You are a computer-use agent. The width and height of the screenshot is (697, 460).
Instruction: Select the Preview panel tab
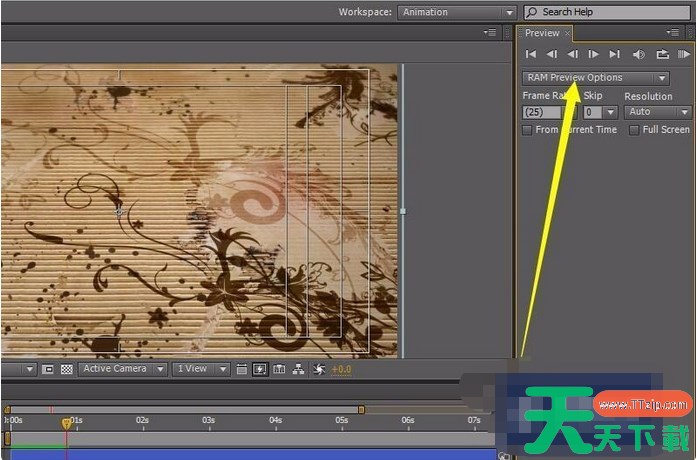pyautogui.click(x=542, y=33)
